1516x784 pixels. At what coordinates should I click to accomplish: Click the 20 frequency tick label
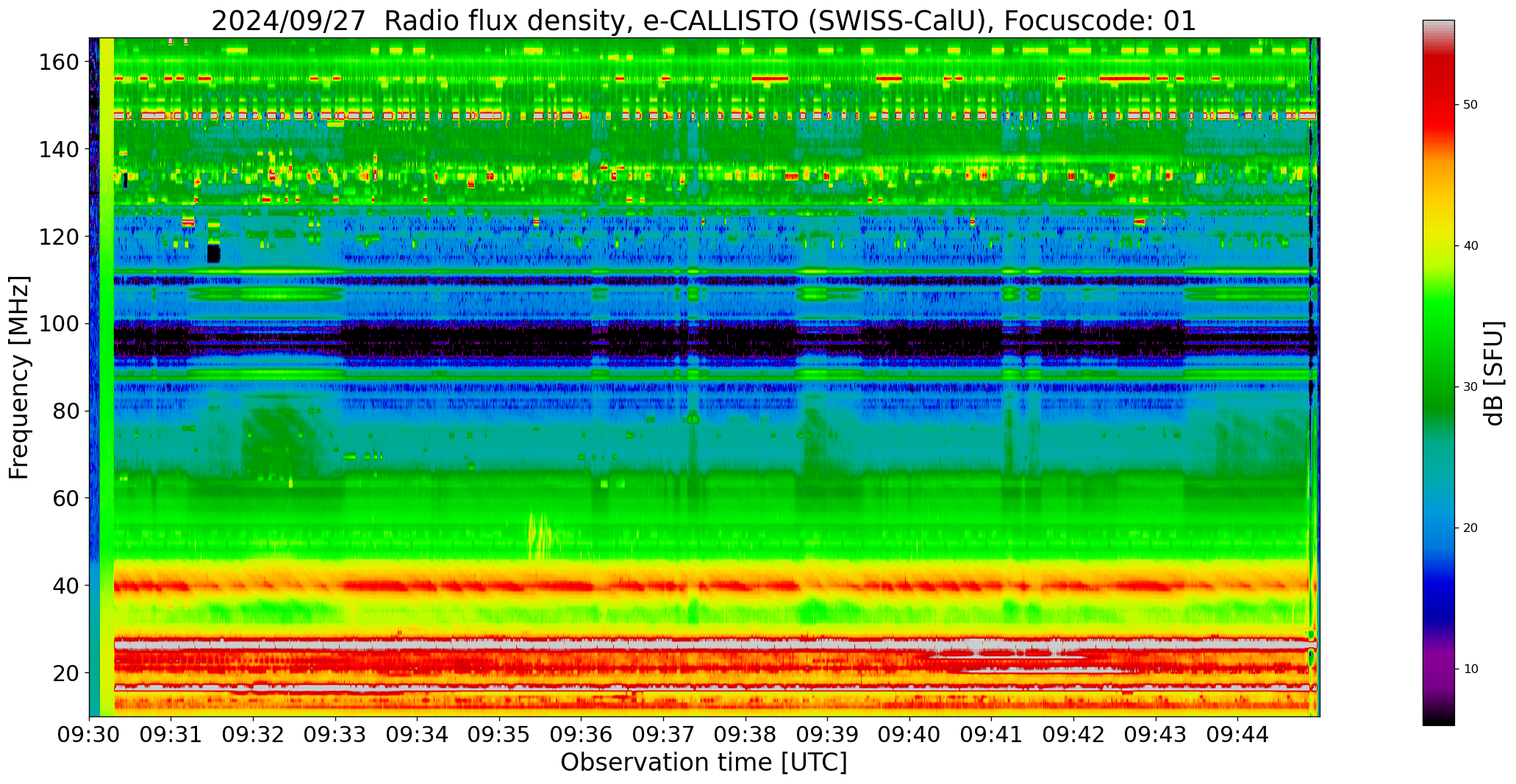click(65, 673)
